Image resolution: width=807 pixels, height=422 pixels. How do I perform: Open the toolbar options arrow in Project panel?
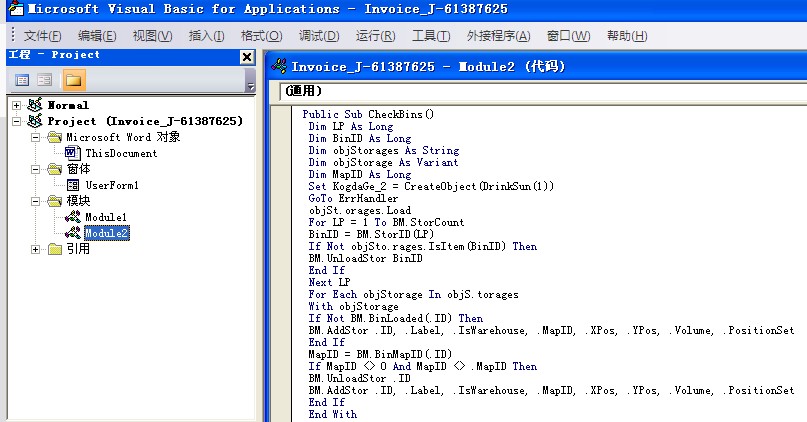click(251, 86)
